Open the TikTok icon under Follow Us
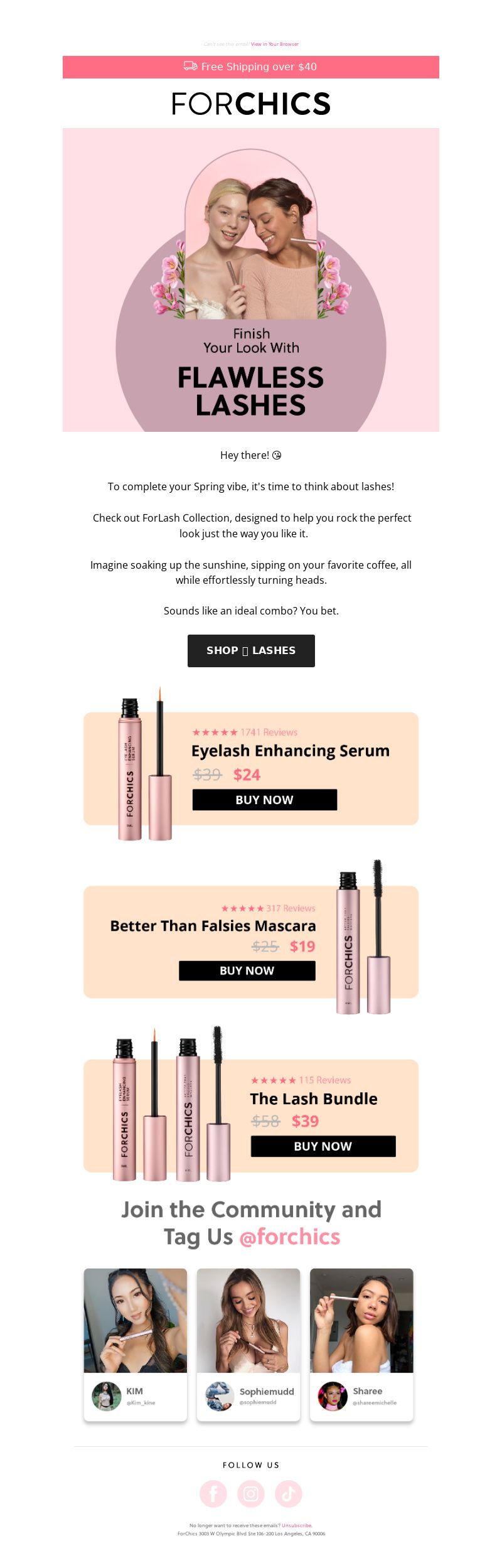The height and width of the screenshot is (1568, 502). (x=289, y=1493)
